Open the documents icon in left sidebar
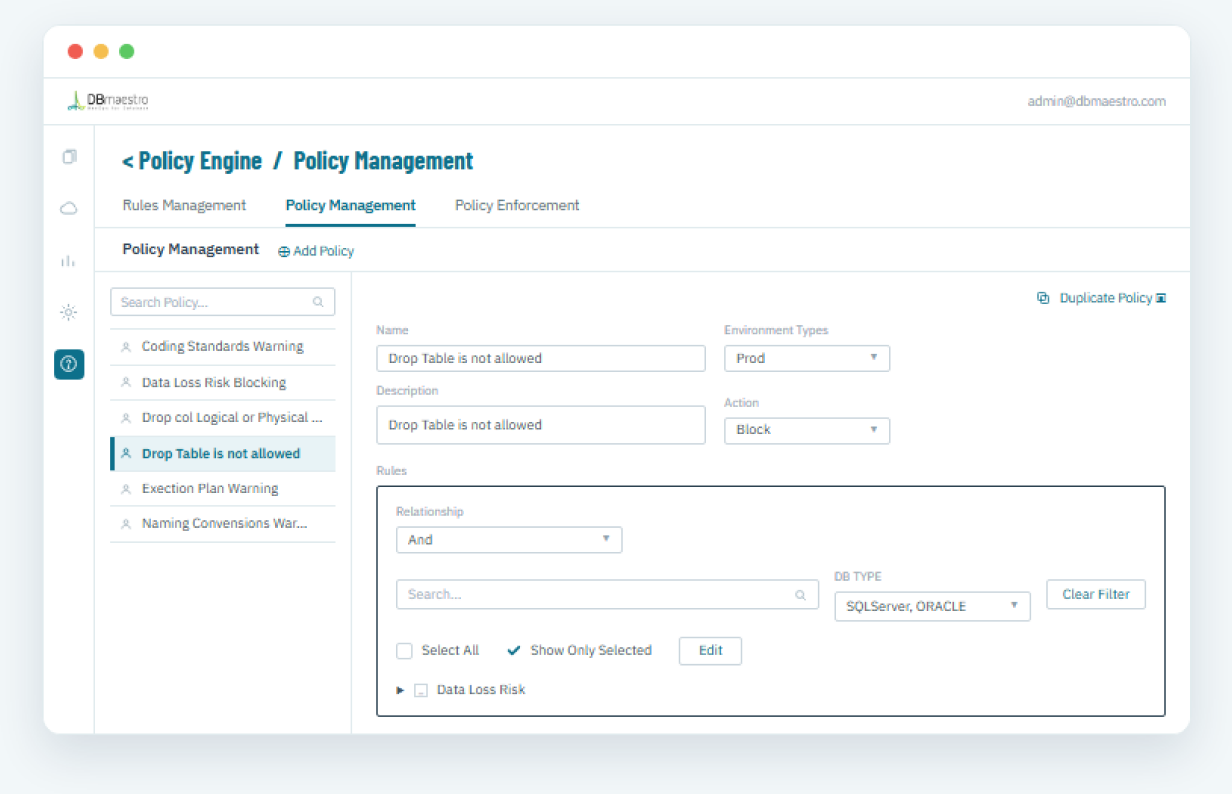 click(69, 157)
